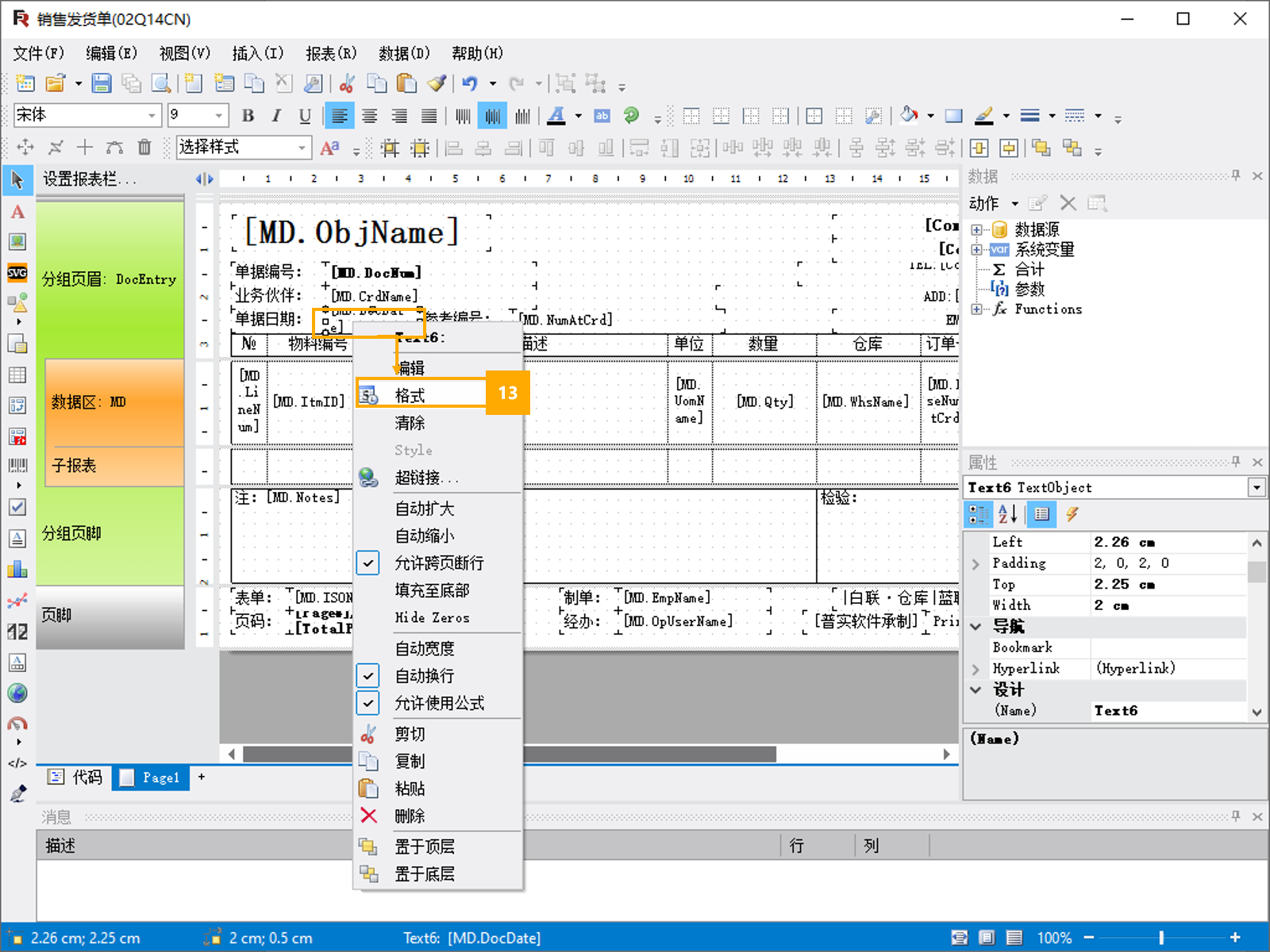The image size is (1270, 952).
Task: Expand the Functions tree node
Action: point(976,309)
